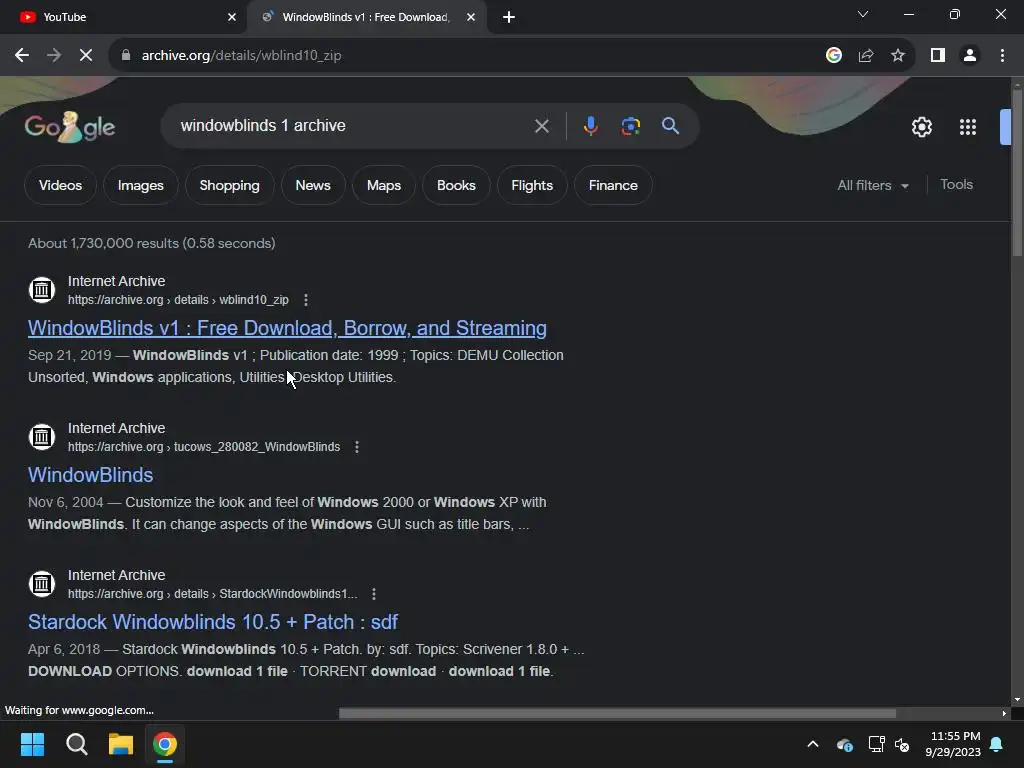Switch to Maps results
This screenshot has height=768, width=1024.
tap(384, 185)
